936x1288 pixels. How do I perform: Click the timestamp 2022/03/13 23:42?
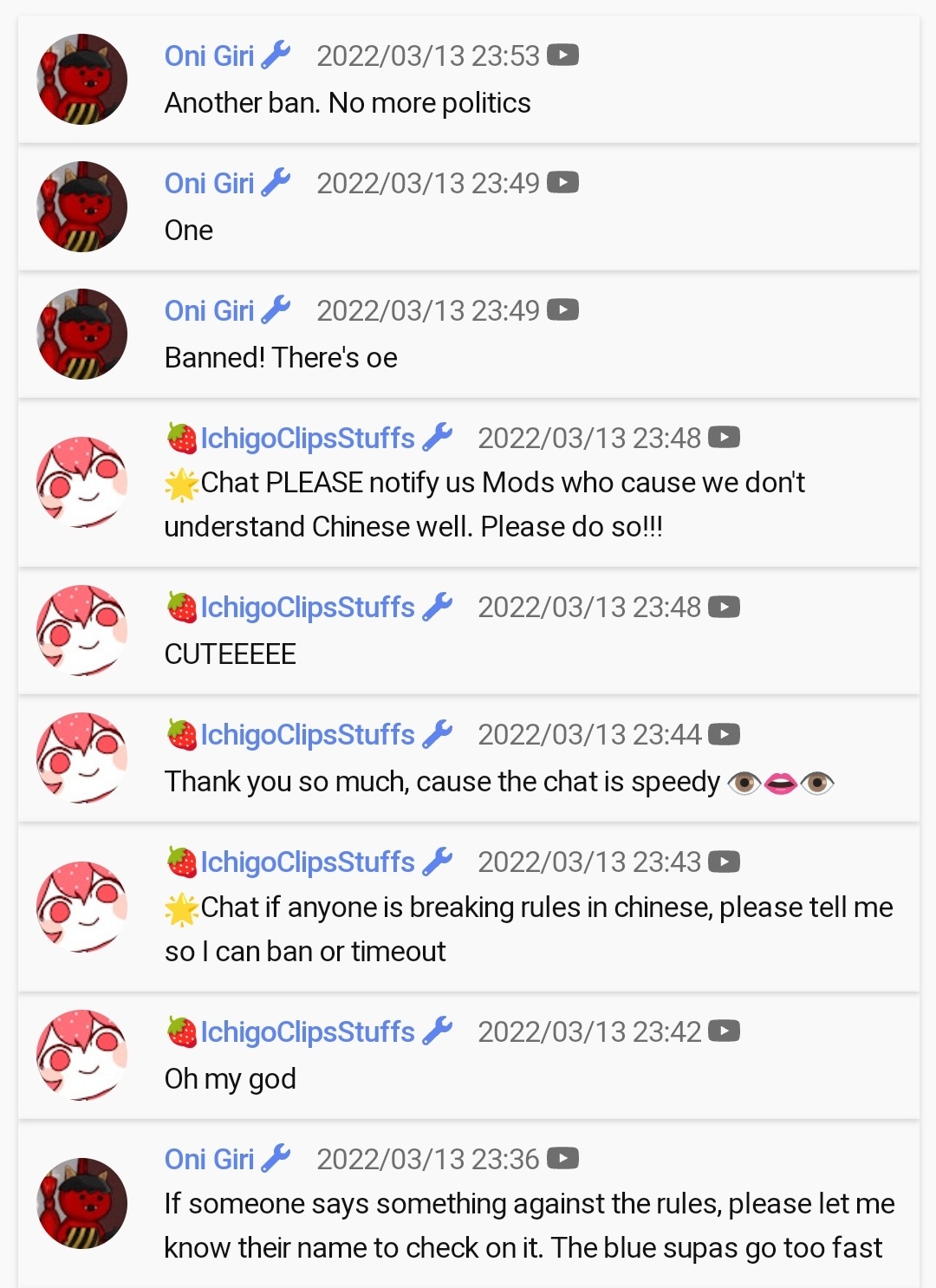589,1031
